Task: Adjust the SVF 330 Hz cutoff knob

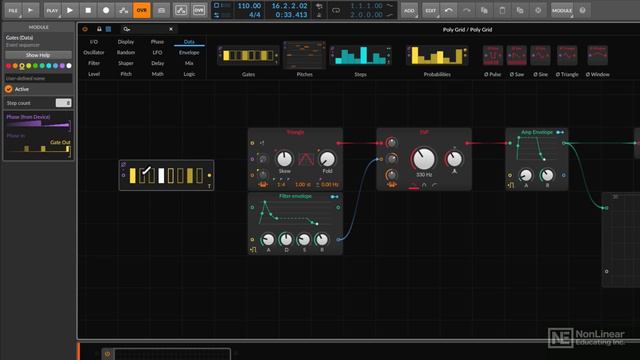Action: pyautogui.click(x=424, y=159)
